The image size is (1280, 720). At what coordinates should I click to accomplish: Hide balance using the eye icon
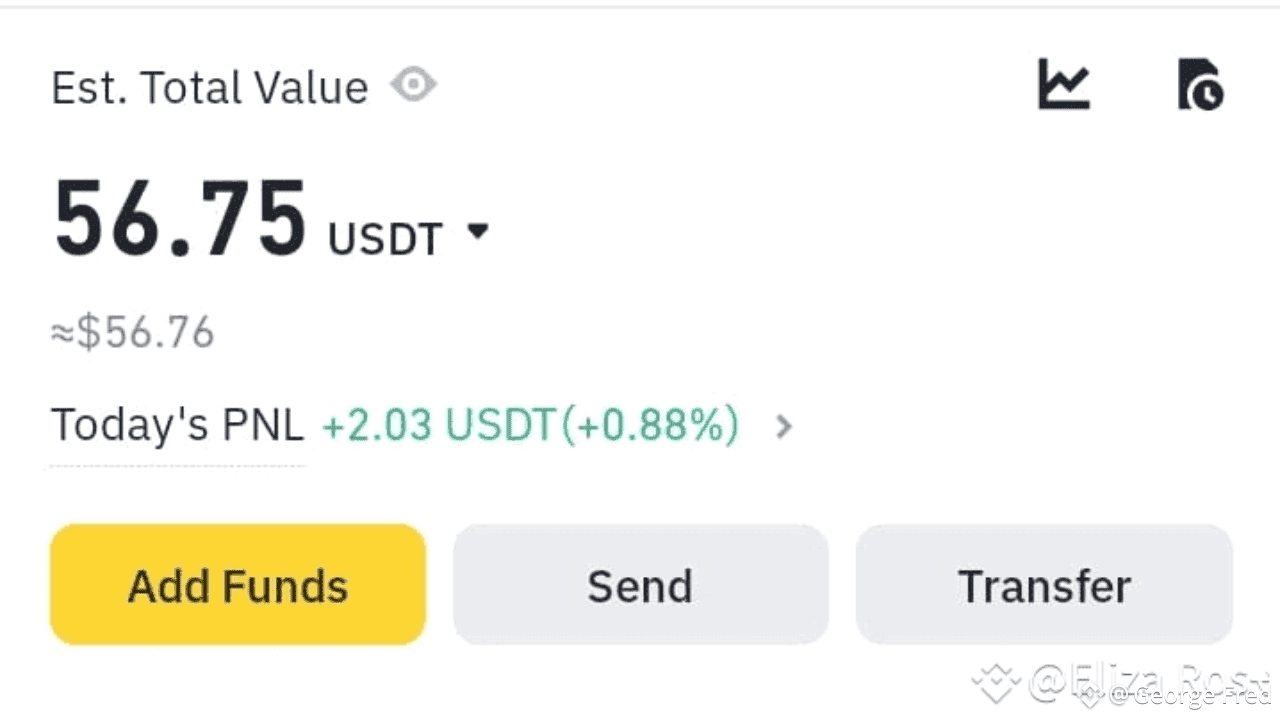(x=413, y=85)
